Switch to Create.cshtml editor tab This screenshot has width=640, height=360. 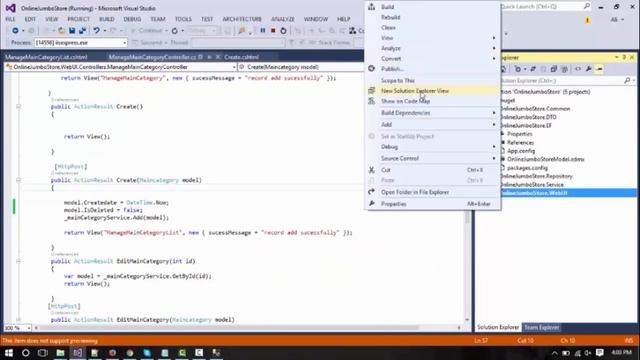tap(241, 57)
